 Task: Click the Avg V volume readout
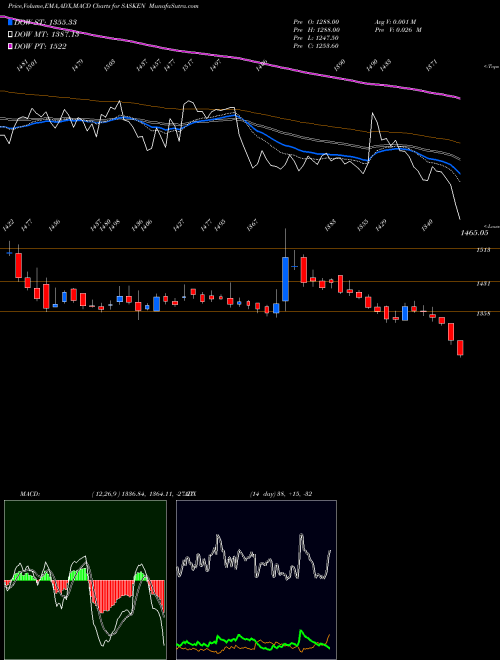[x=395, y=21]
